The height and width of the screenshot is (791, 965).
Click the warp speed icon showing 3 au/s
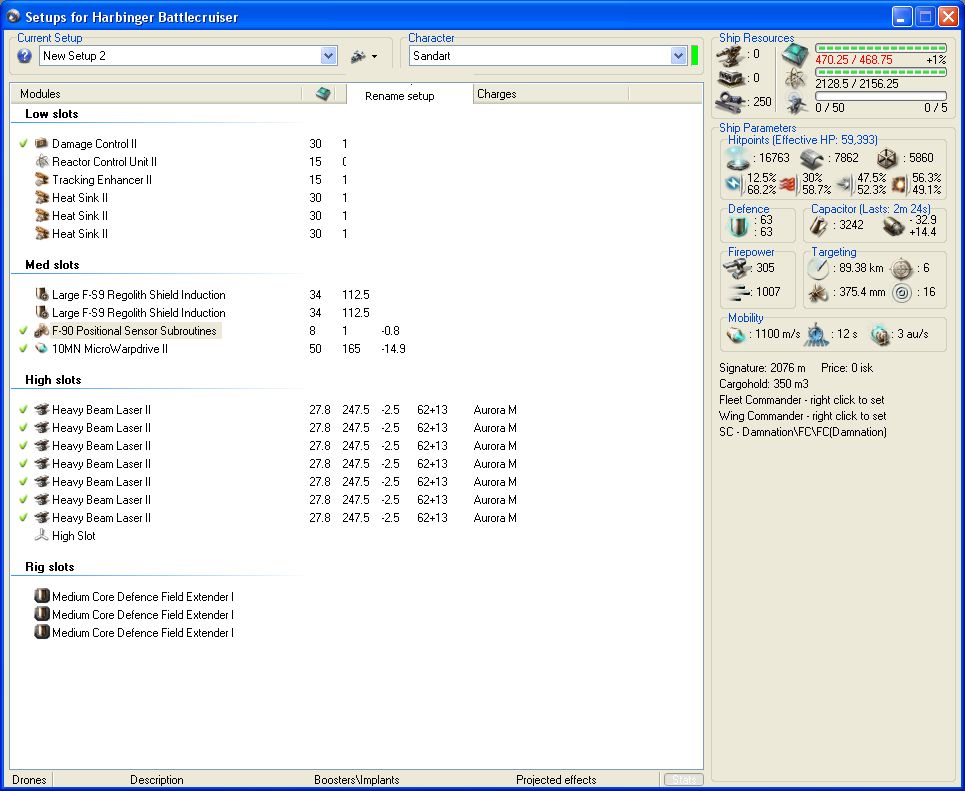tap(881, 334)
